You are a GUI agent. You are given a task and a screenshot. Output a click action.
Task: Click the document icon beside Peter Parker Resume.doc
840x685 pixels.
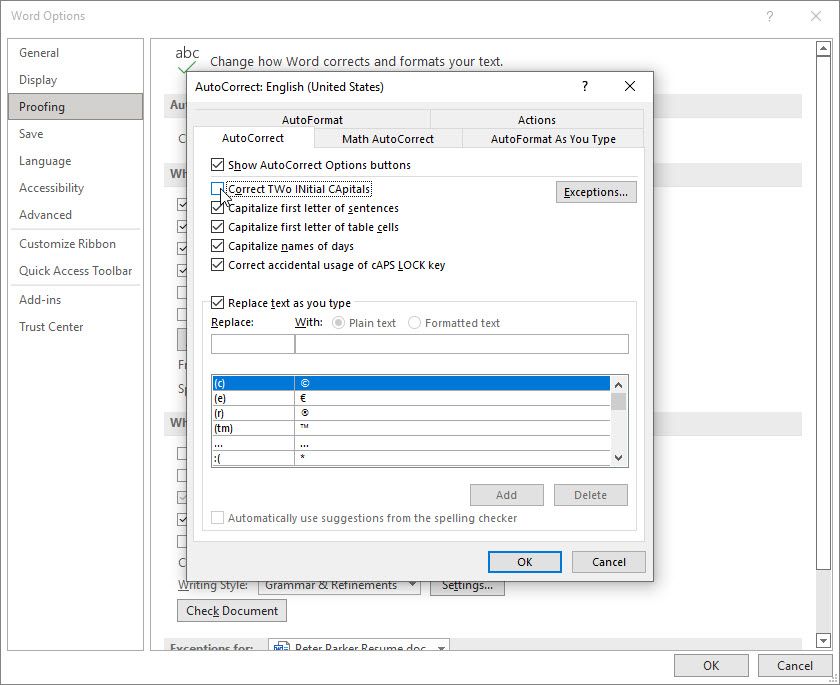tap(283, 647)
